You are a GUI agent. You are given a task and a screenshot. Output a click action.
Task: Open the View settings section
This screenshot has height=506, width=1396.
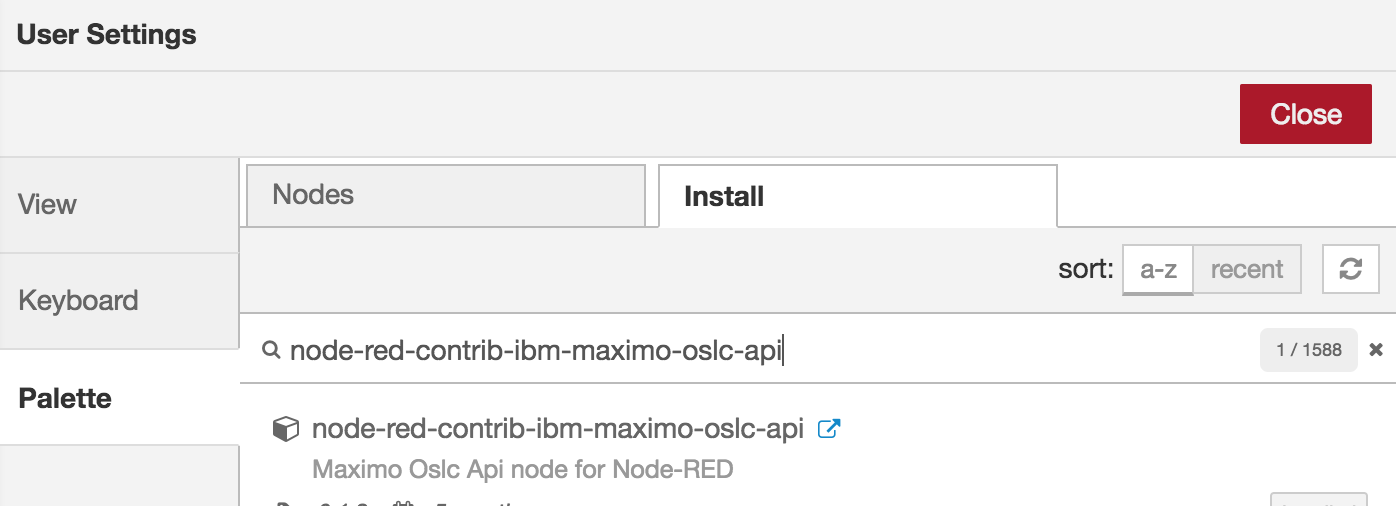pos(119,205)
